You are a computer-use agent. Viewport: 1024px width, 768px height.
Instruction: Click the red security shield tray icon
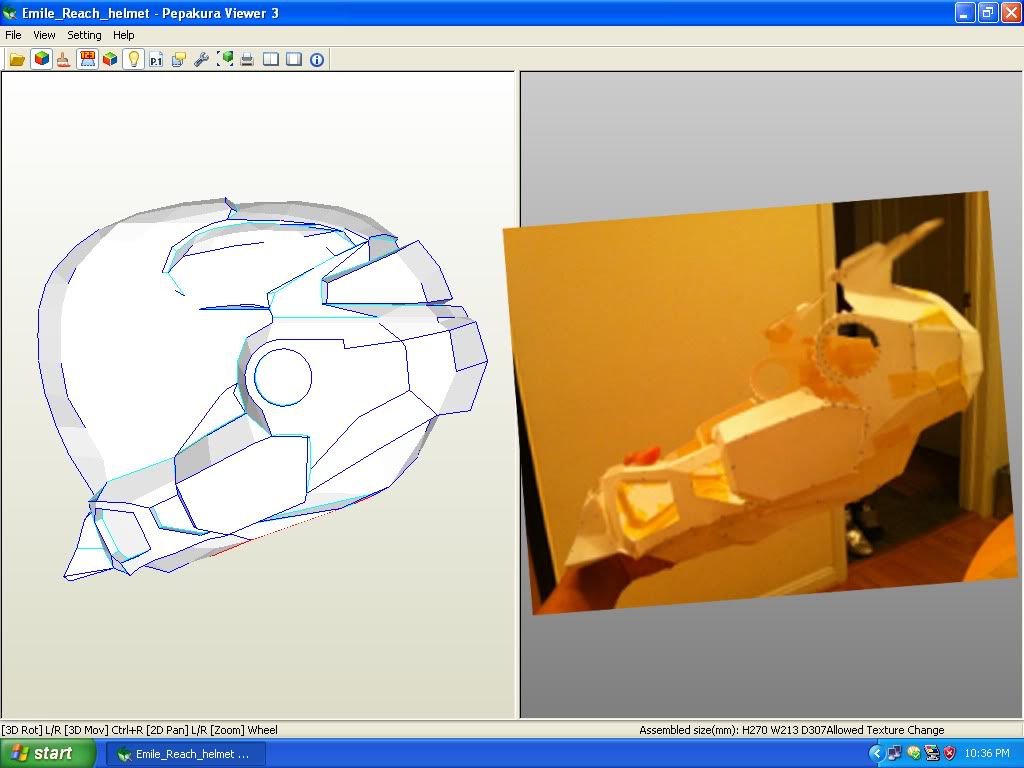click(950, 754)
